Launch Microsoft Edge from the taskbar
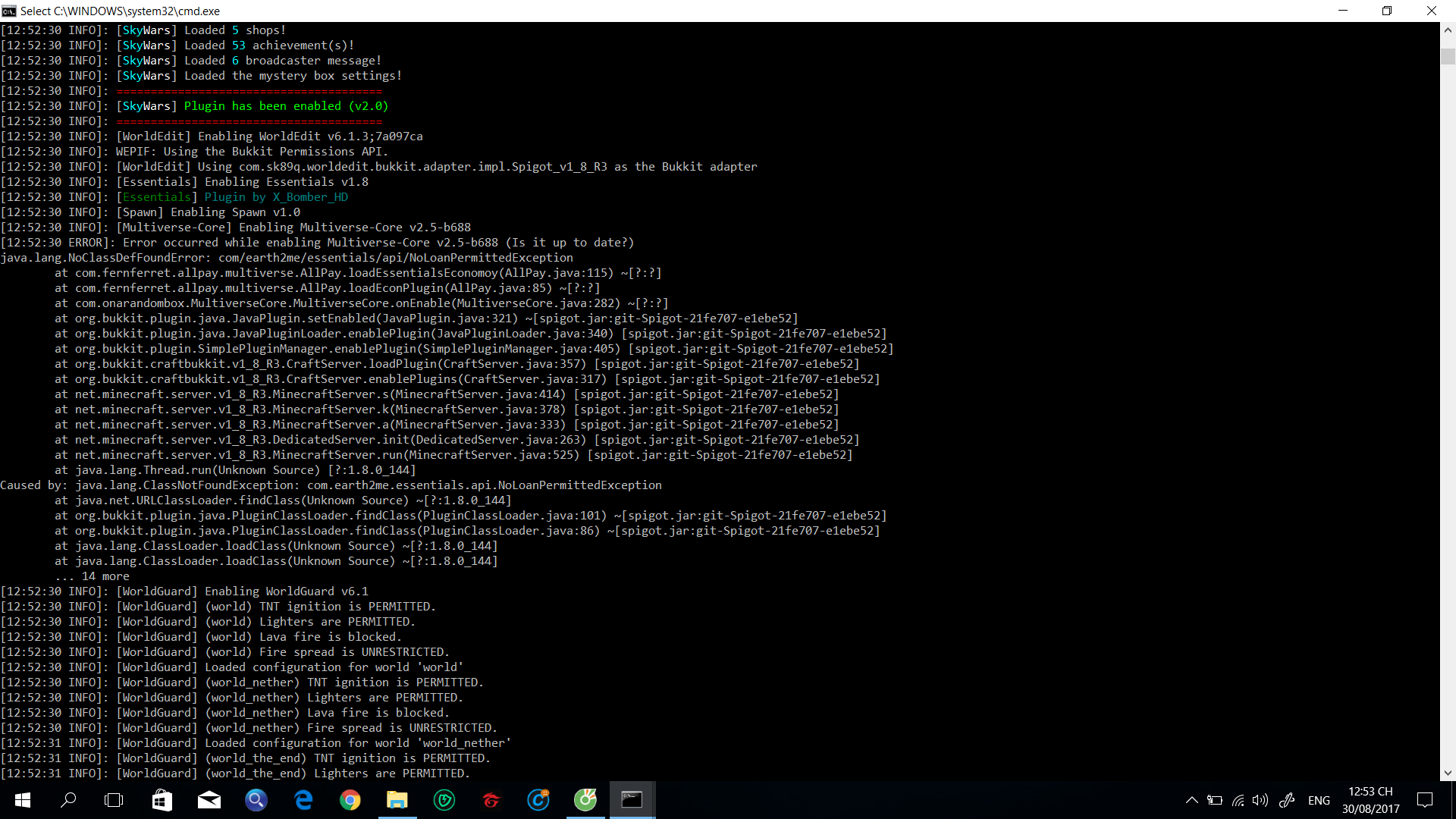This screenshot has width=1456, height=819. (x=303, y=800)
